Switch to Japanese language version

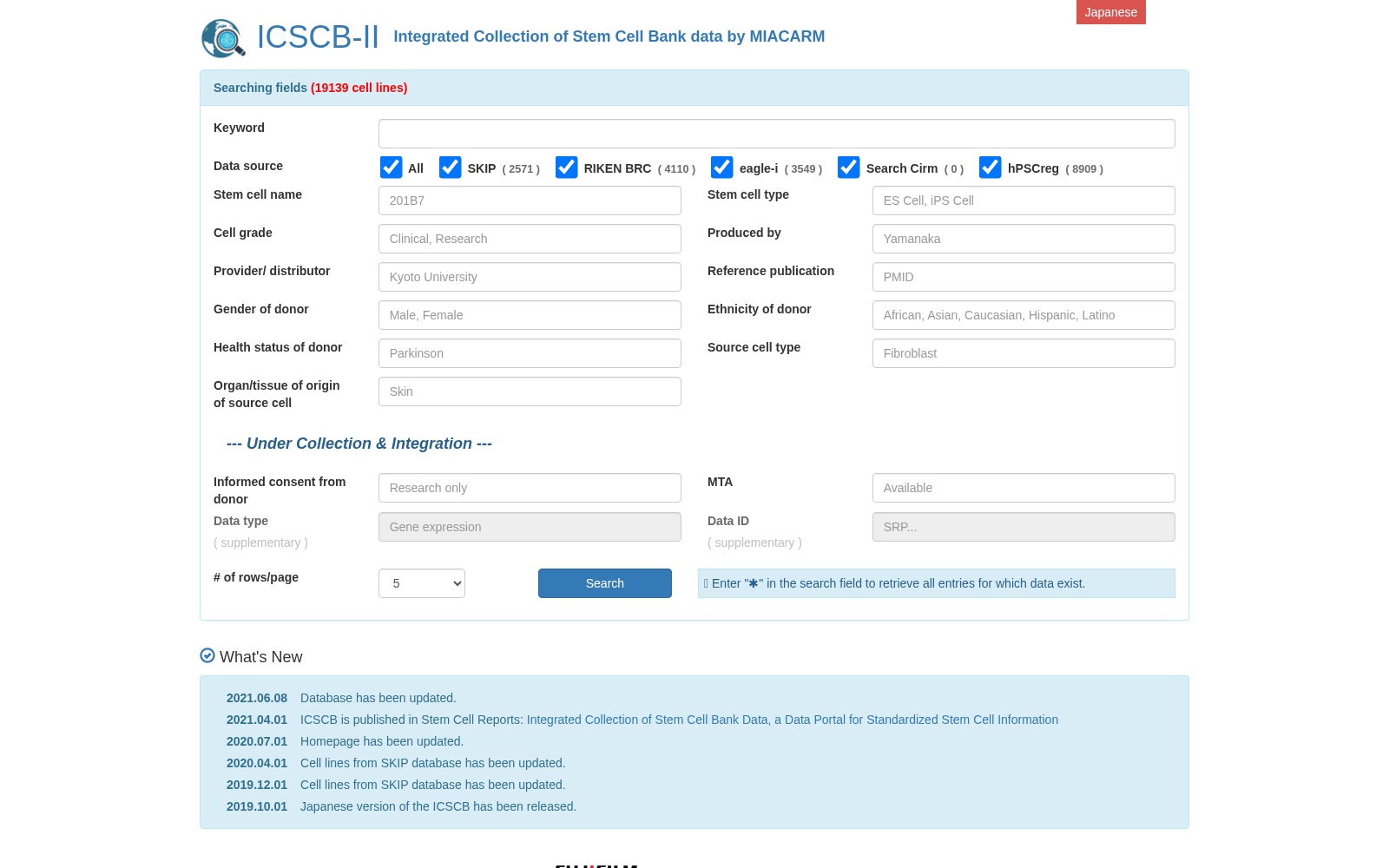click(x=1111, y=12)
